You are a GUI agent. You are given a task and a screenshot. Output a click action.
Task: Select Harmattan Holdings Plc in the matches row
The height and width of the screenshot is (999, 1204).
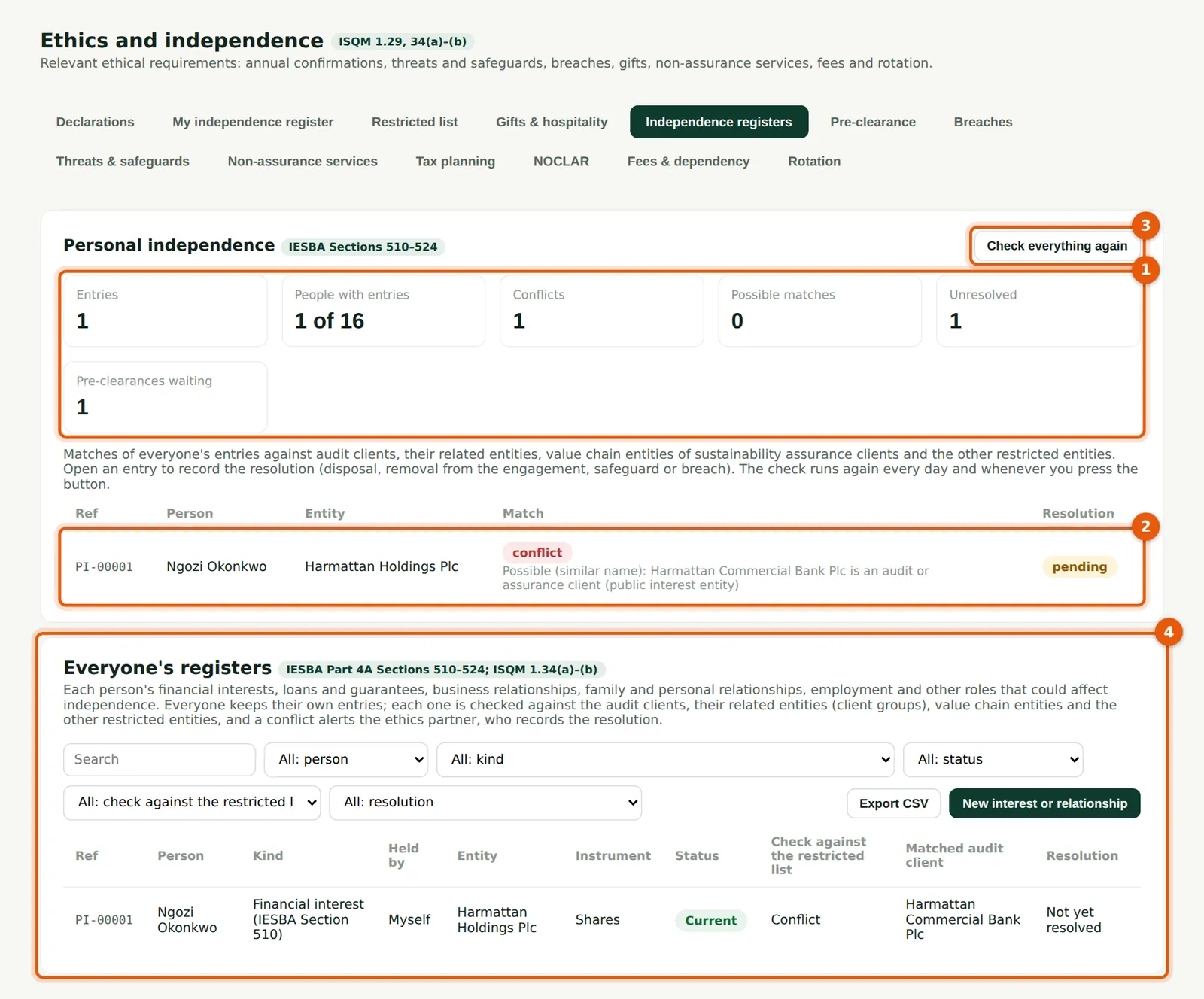coord(382,566)
